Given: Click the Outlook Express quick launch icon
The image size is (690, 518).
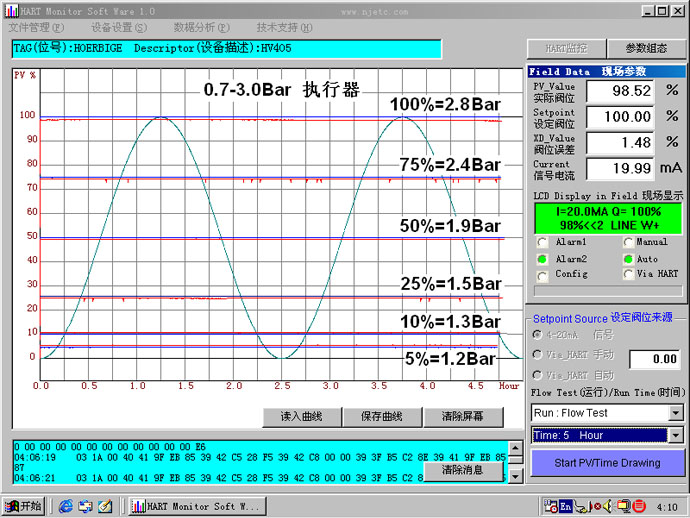Looking at the screenshot, I should [85, 506].
